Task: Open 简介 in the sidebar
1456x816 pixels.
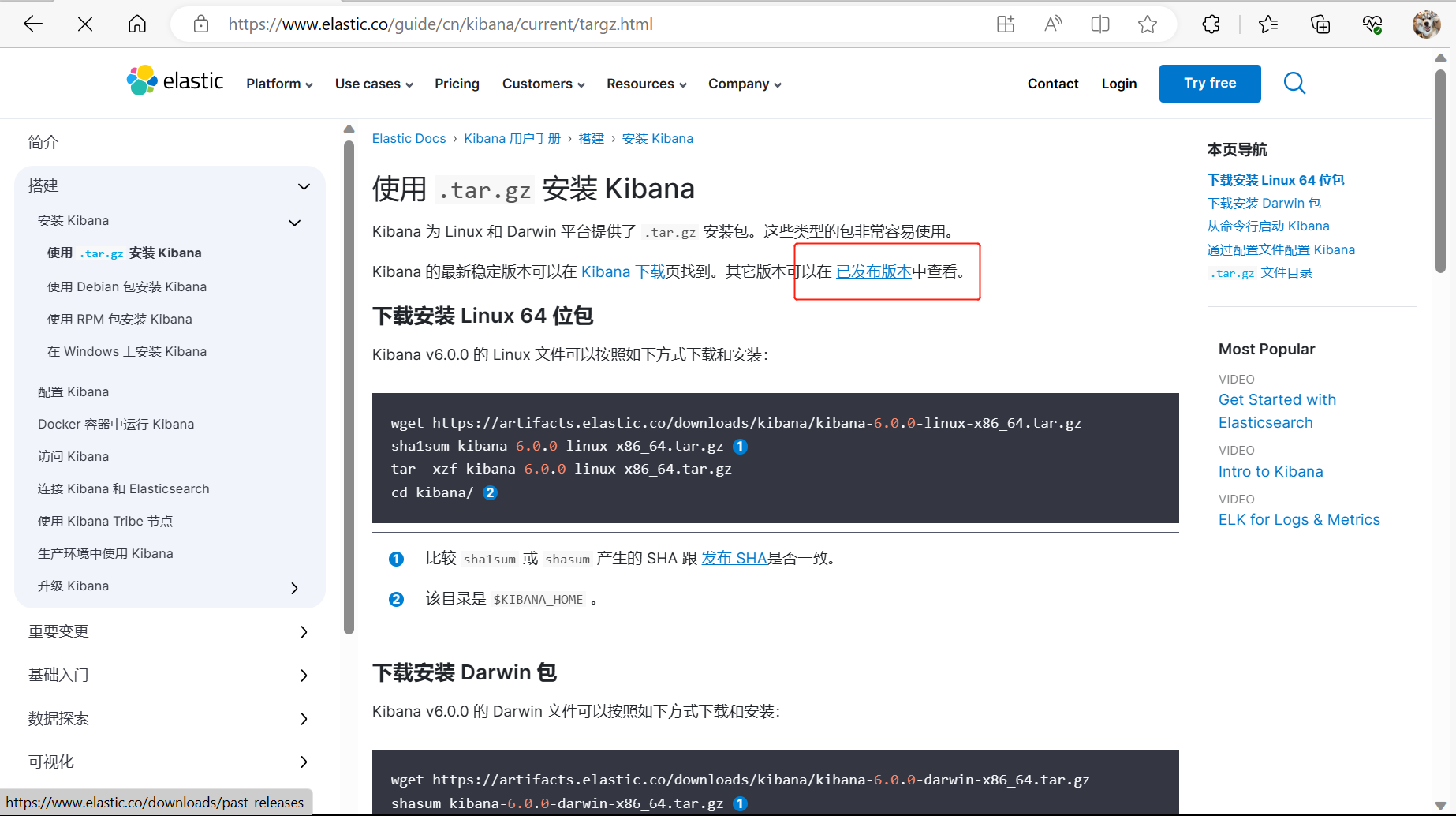Action: click(x=43, y=143)
